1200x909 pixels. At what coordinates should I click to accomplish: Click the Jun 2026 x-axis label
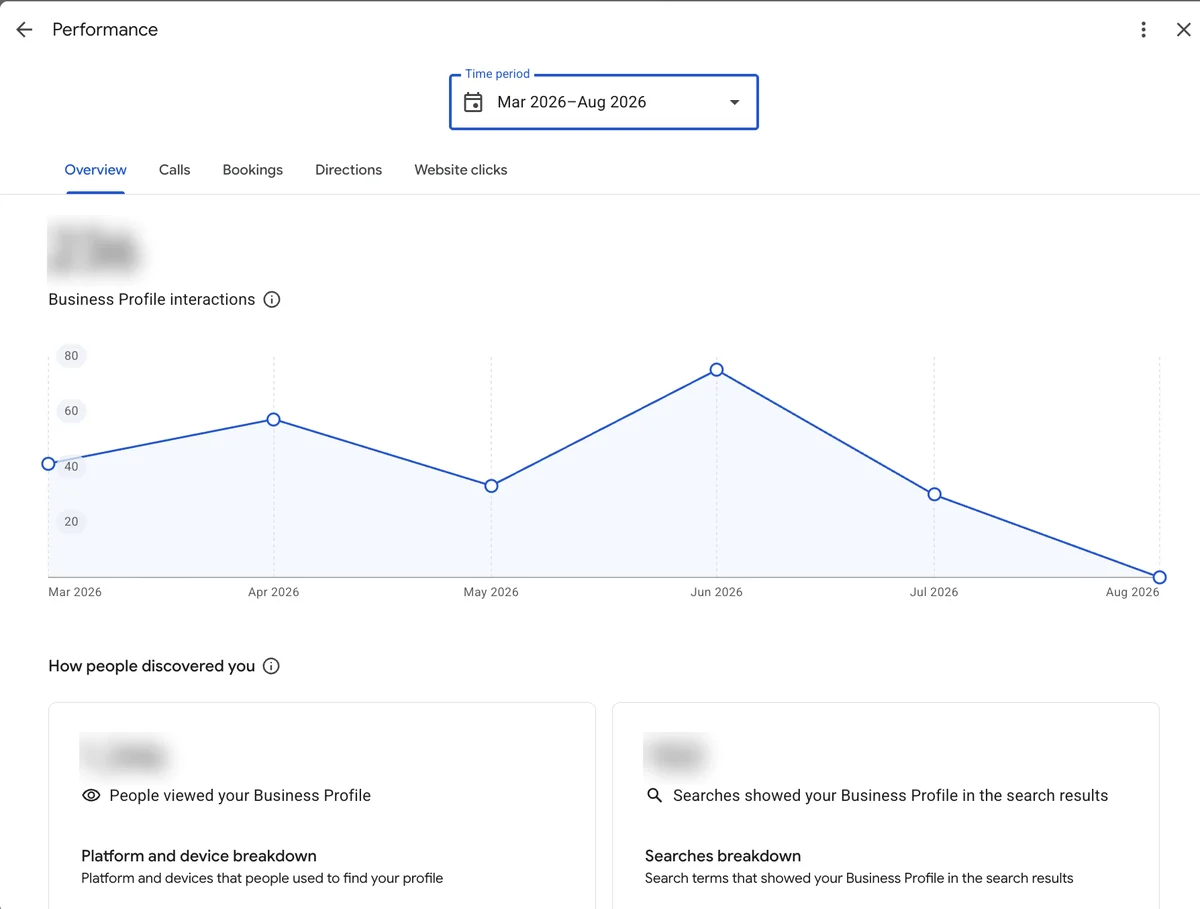pos(716,592)
